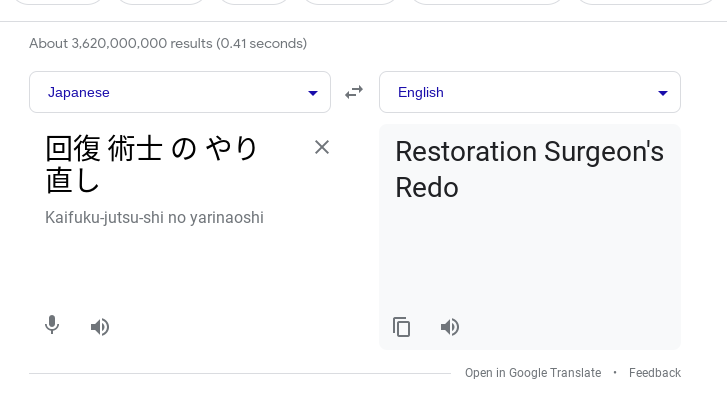The image size is (727, 418).
Task: Start voice input with the microphone
Action: [52, 326]
